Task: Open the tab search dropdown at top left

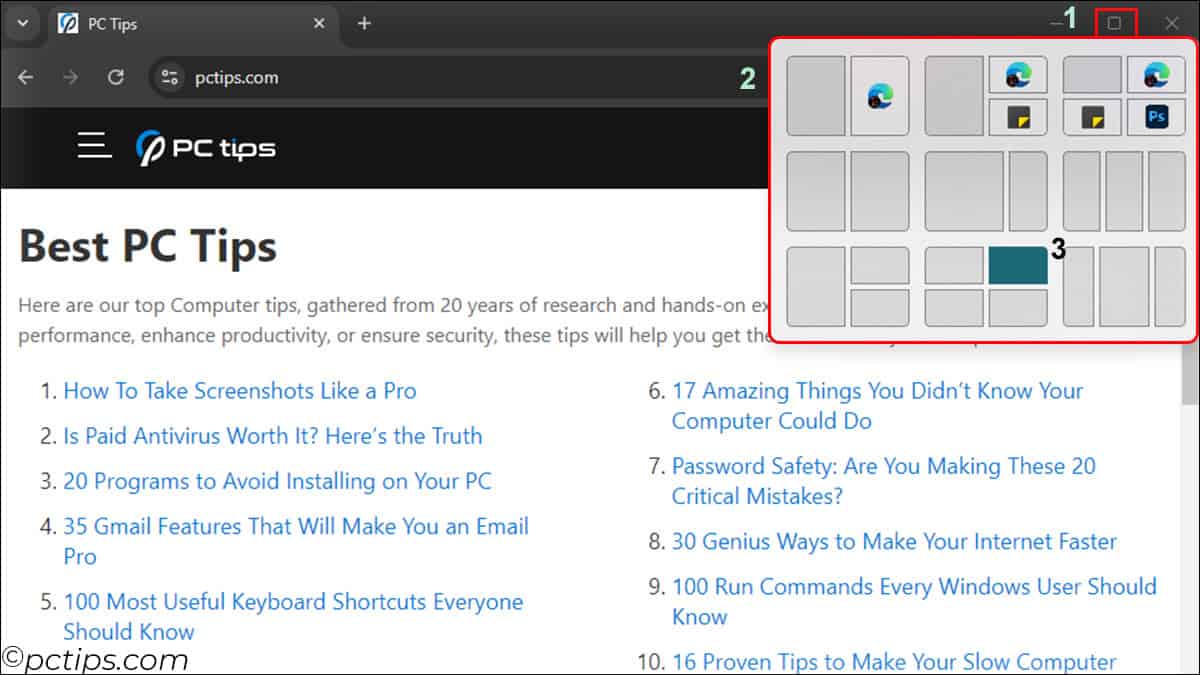Action: (22, 23)
